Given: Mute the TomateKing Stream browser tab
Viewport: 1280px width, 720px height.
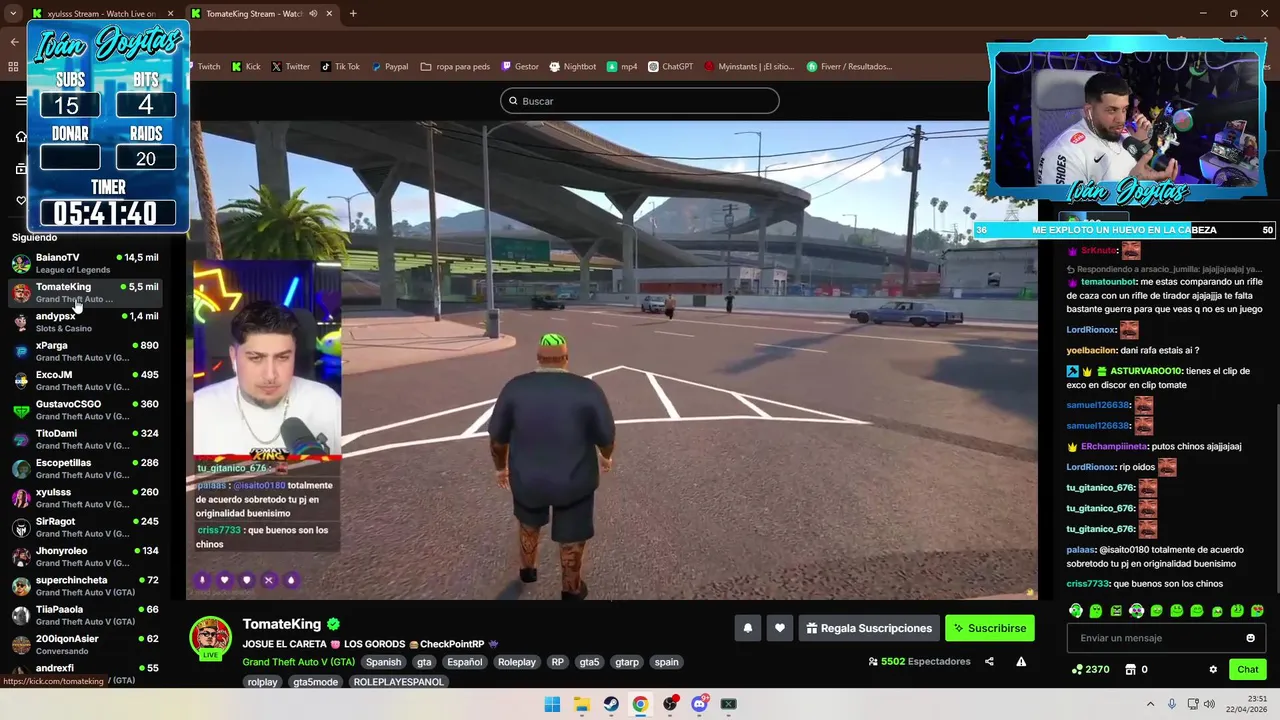Looking at the screenshot, I should [314, 14].
